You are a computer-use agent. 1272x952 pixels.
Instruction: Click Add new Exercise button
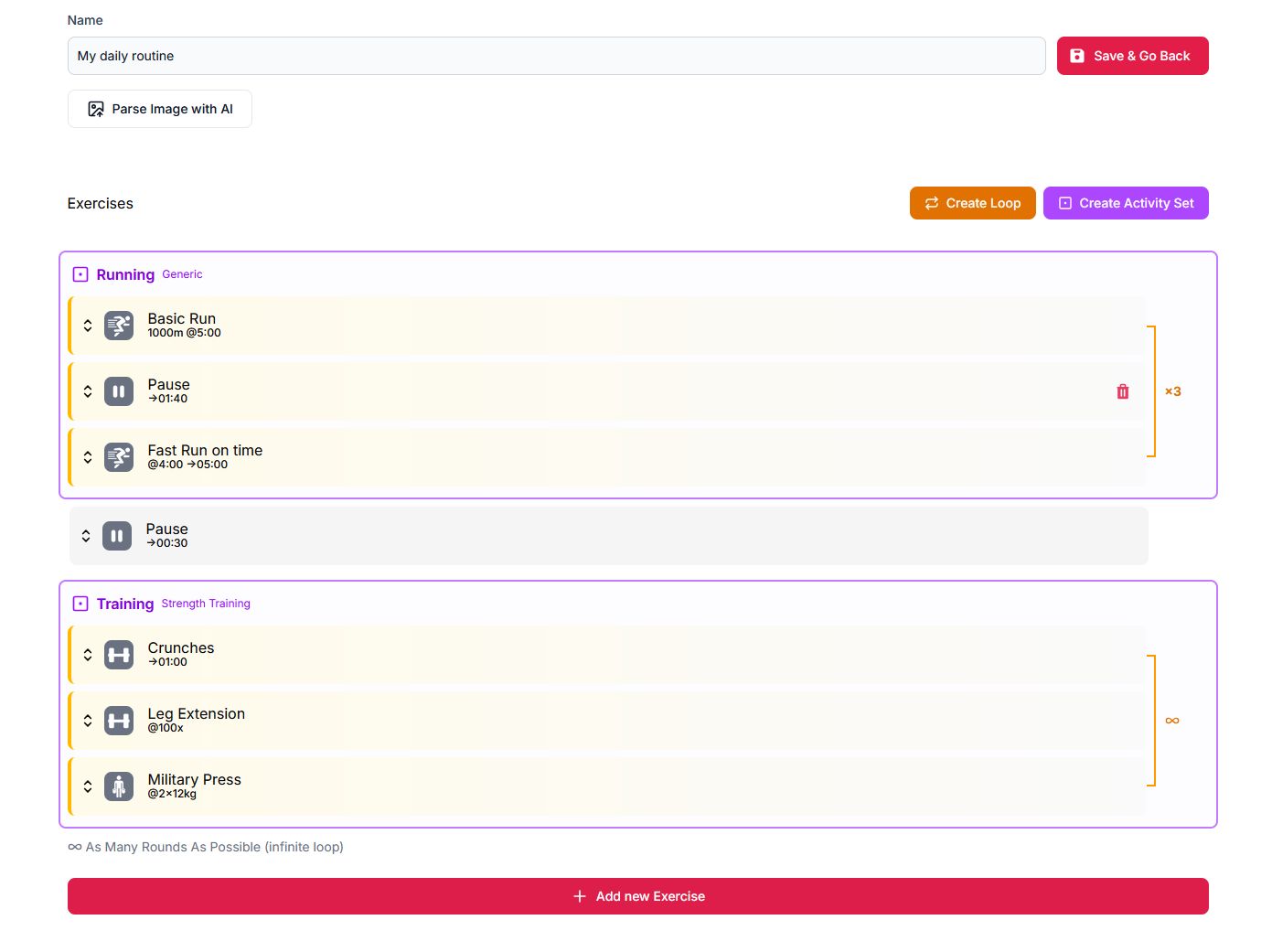[638, 896]
